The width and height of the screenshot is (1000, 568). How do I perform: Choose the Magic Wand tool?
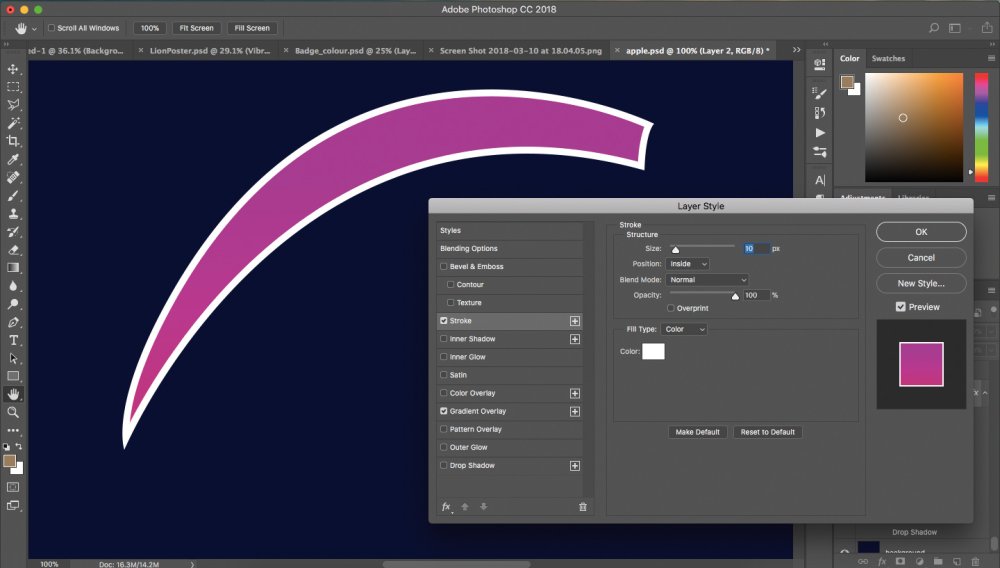pos(13,123)
